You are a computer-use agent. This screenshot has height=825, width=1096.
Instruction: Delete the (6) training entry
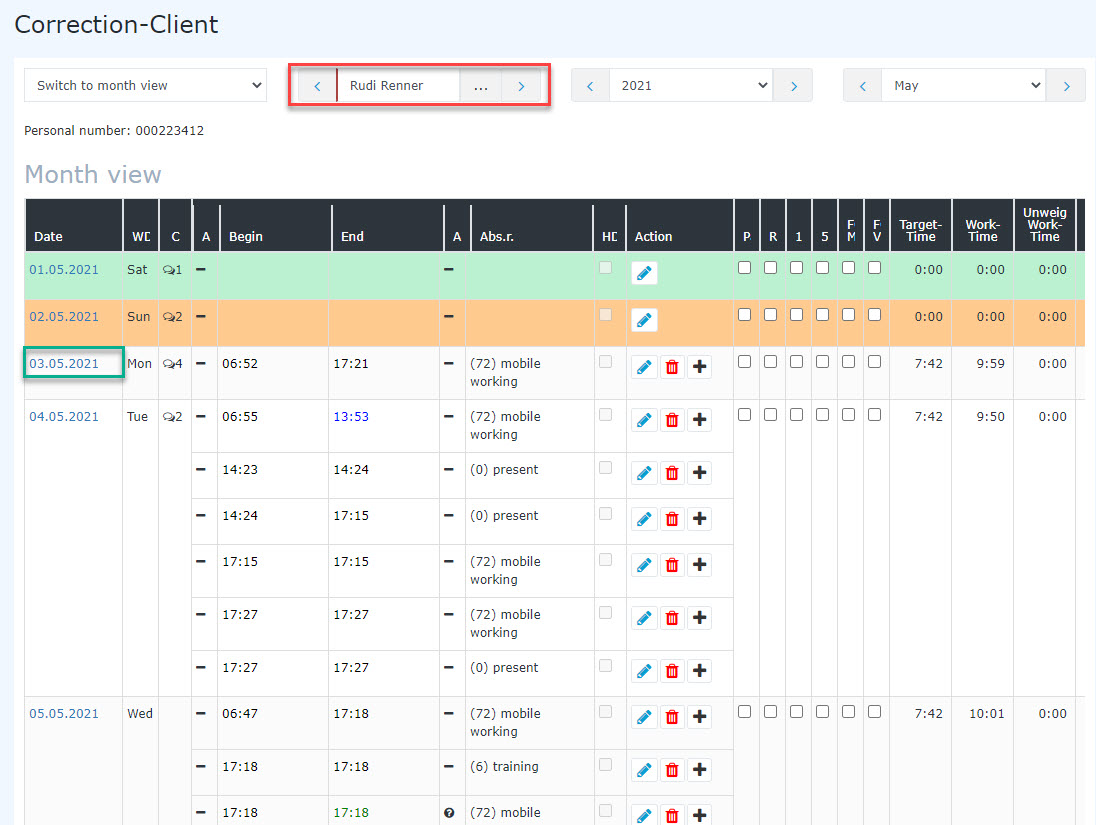coord(672,770)
